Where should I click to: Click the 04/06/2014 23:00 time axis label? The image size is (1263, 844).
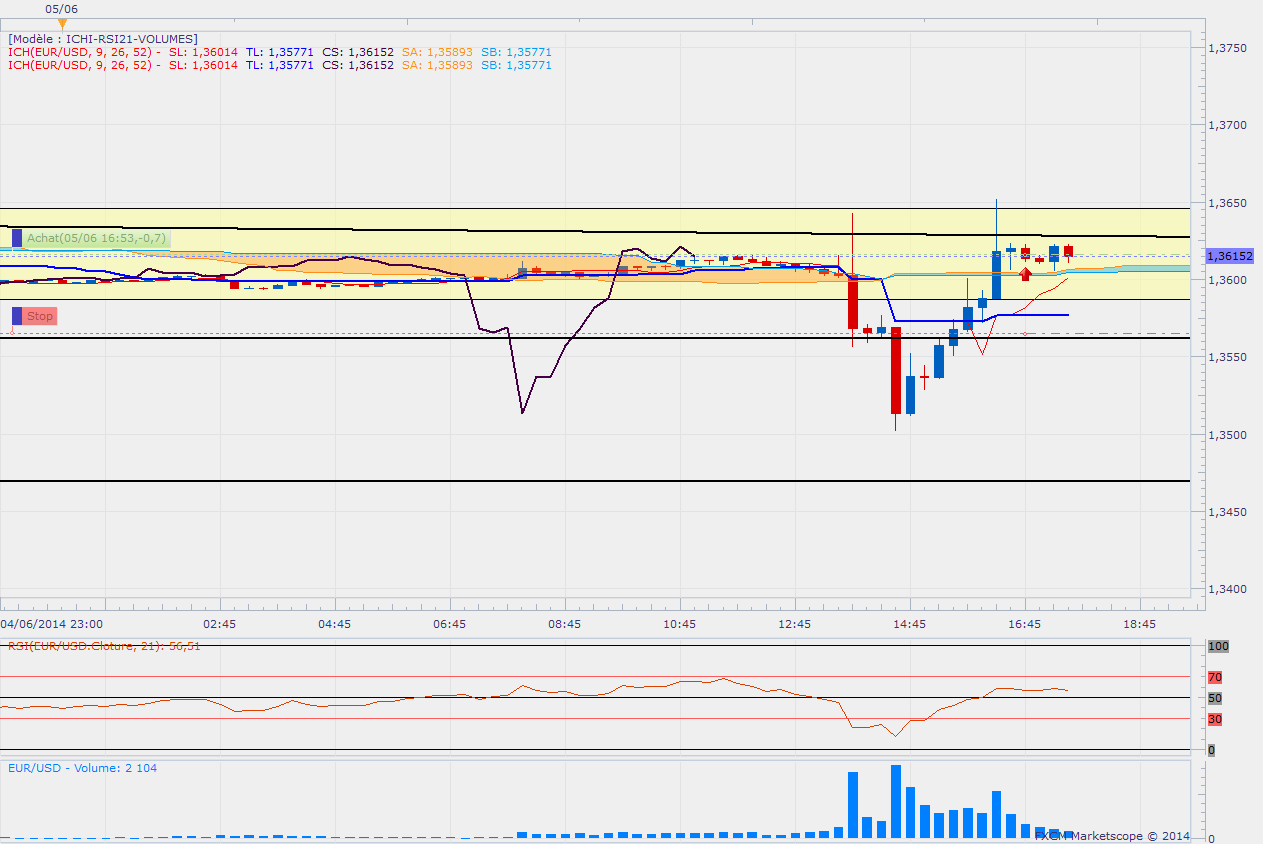coord(51,624)
